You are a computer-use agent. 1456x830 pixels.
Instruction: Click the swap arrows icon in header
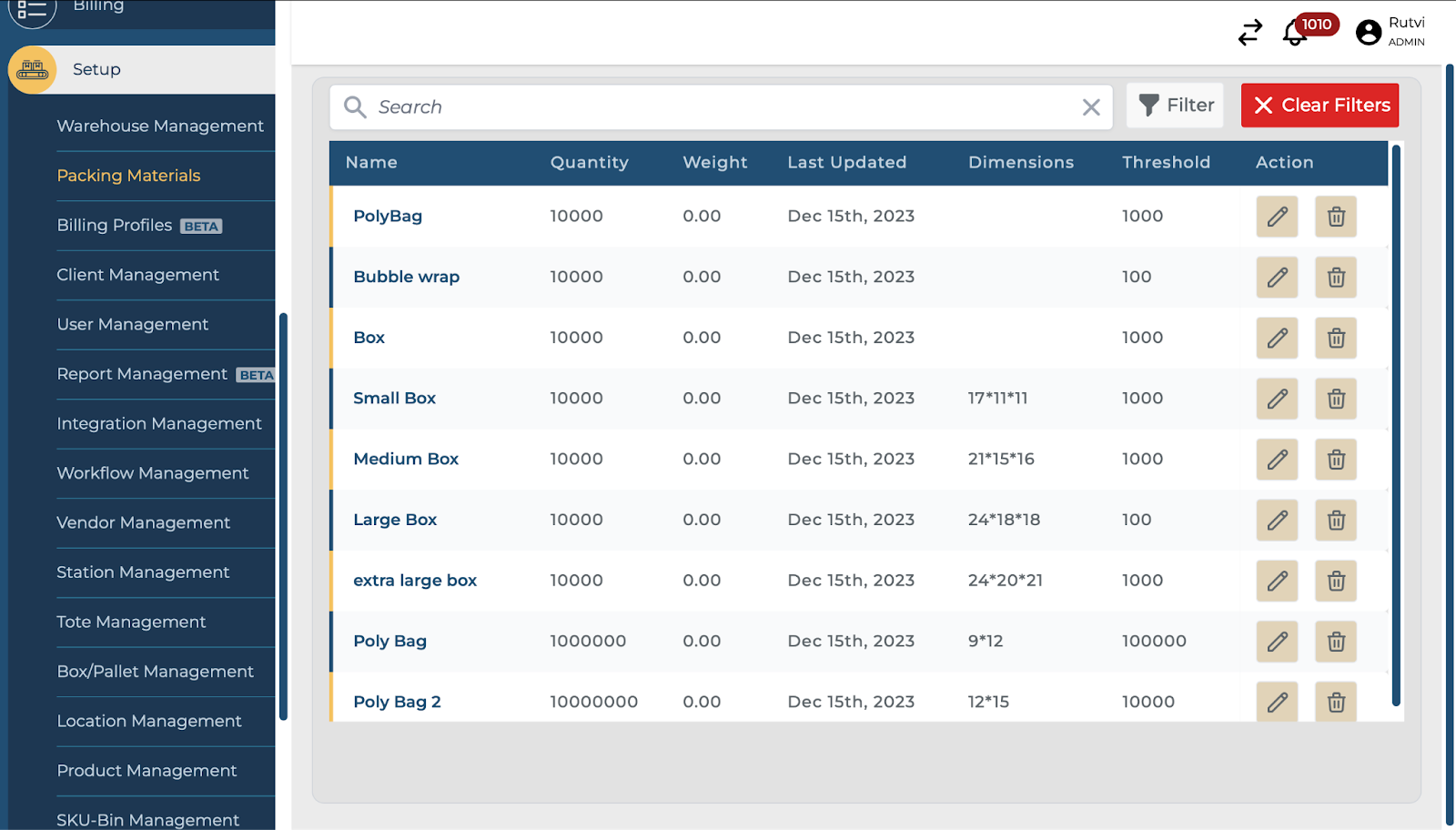coord(1250,33)
